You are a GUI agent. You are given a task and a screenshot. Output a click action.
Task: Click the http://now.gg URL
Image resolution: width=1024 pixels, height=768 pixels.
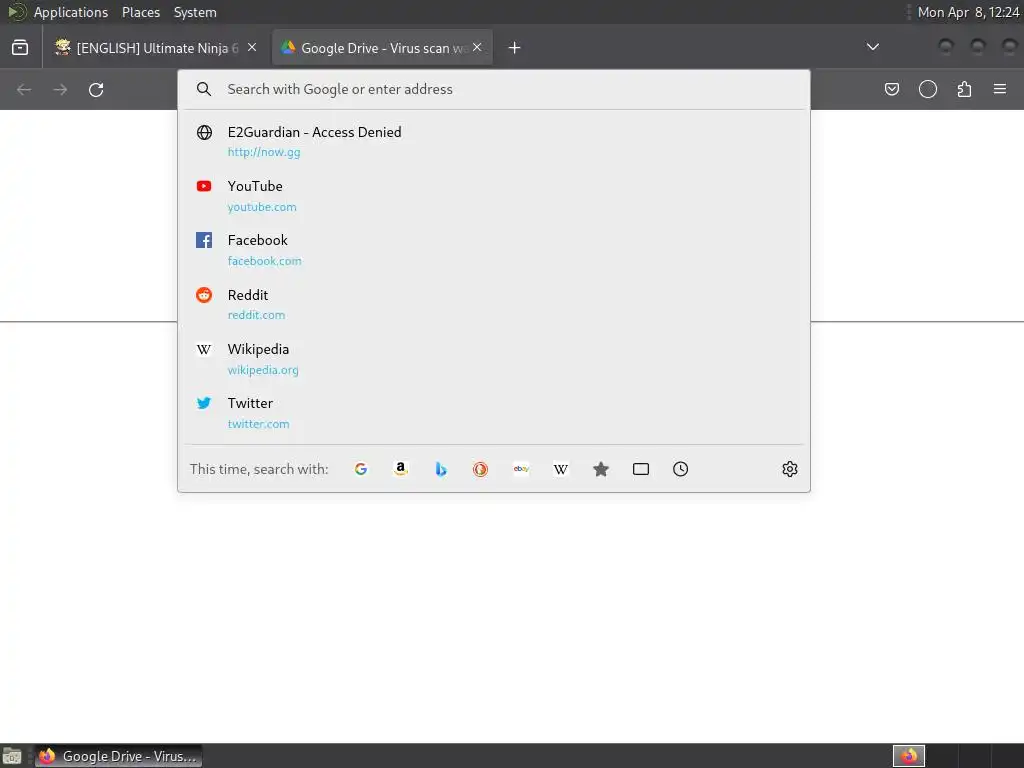[x=264, y=152]
